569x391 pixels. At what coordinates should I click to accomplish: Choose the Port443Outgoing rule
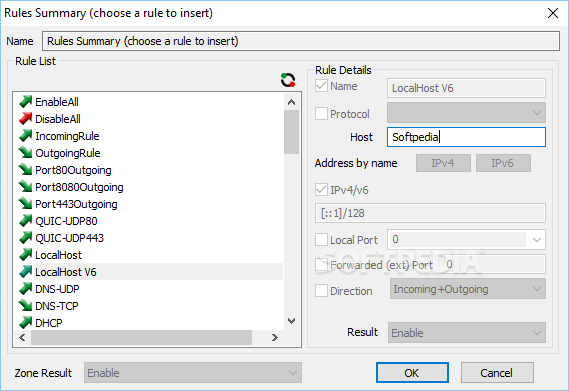point(76,204)
